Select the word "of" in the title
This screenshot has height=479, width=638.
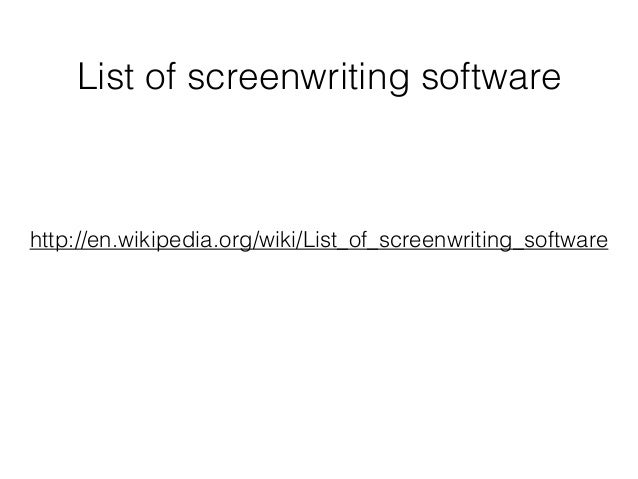[161, 76]
